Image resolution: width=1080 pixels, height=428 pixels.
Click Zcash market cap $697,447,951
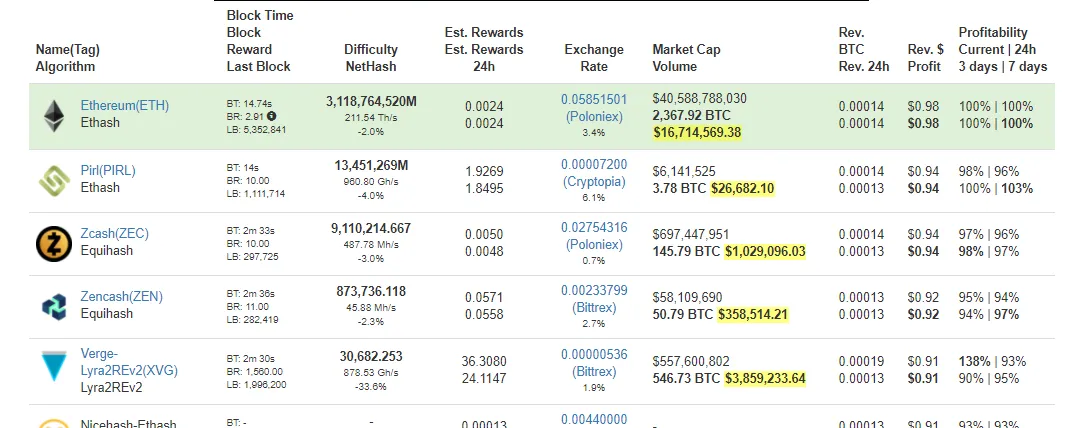point(691,235)
